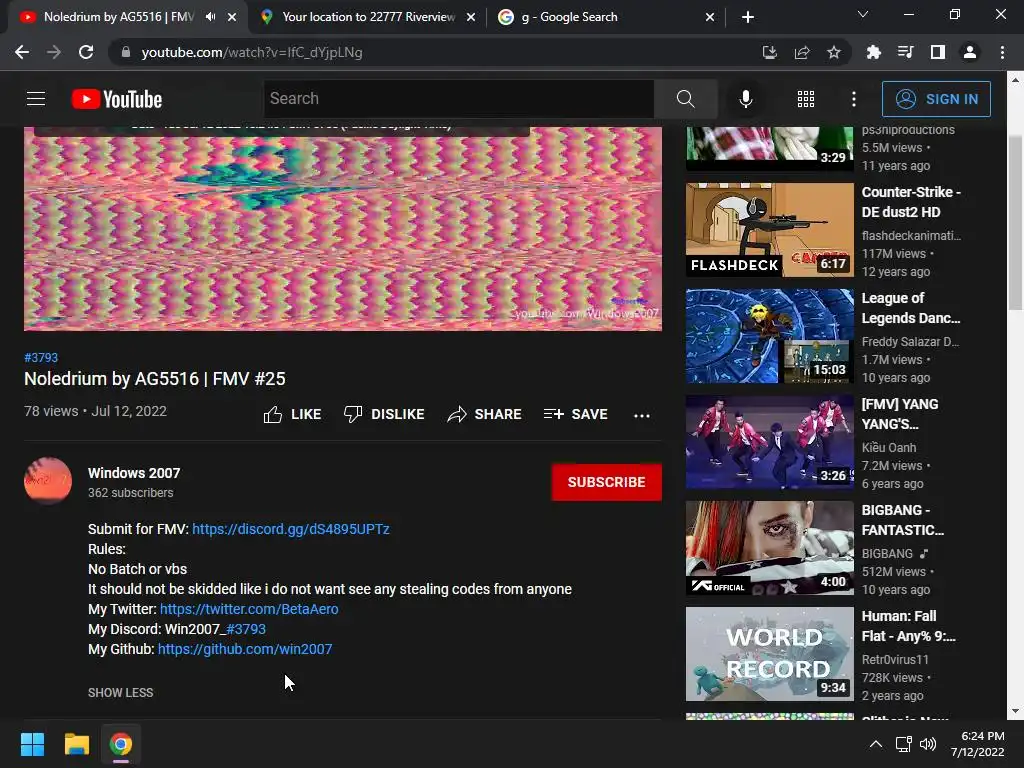Open [FMV] YANG YANG'S video thumbnail

click(x=770, y=442)
